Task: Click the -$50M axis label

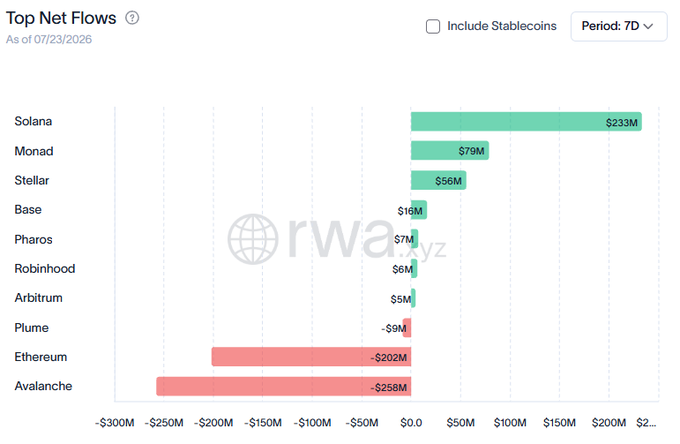Action: point(362,423)
